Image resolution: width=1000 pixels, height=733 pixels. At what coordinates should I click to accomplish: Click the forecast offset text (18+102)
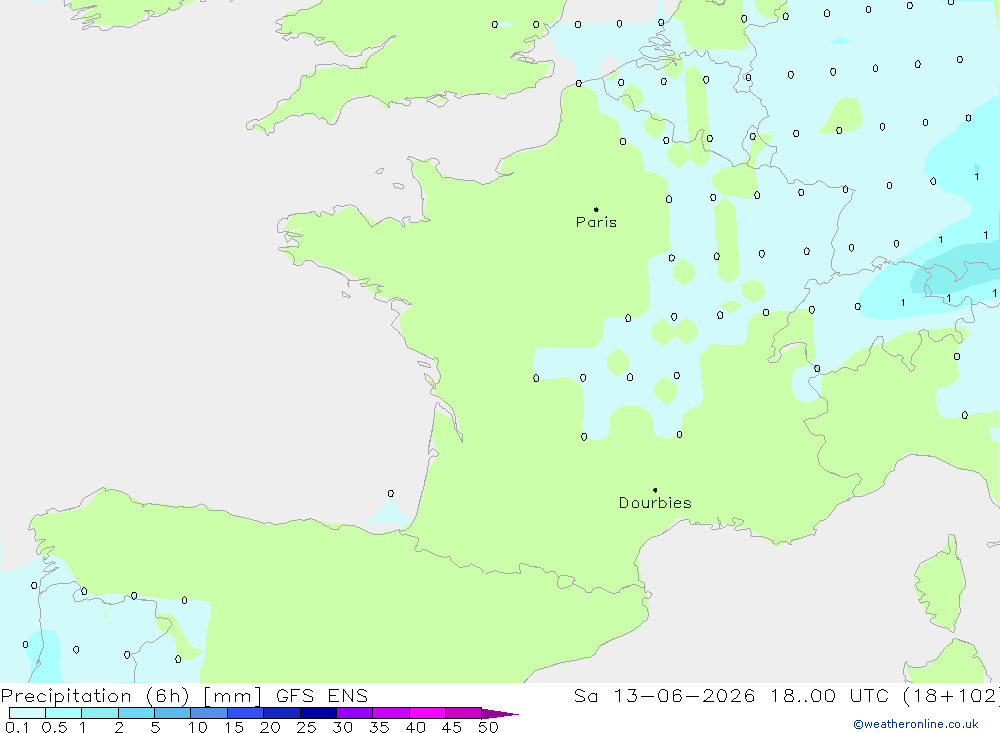tap(951, 696)
